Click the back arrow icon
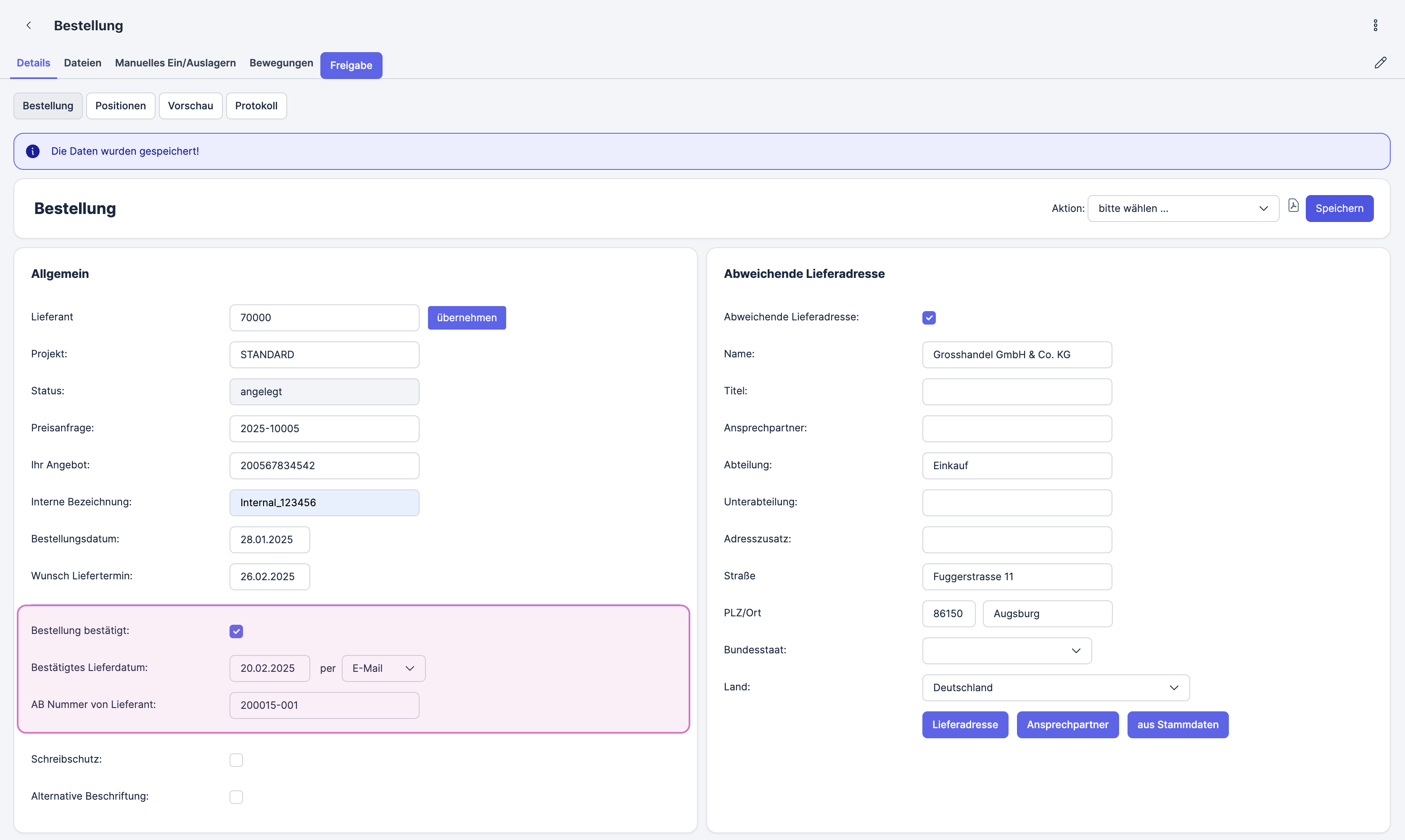 tap(28, 26)
